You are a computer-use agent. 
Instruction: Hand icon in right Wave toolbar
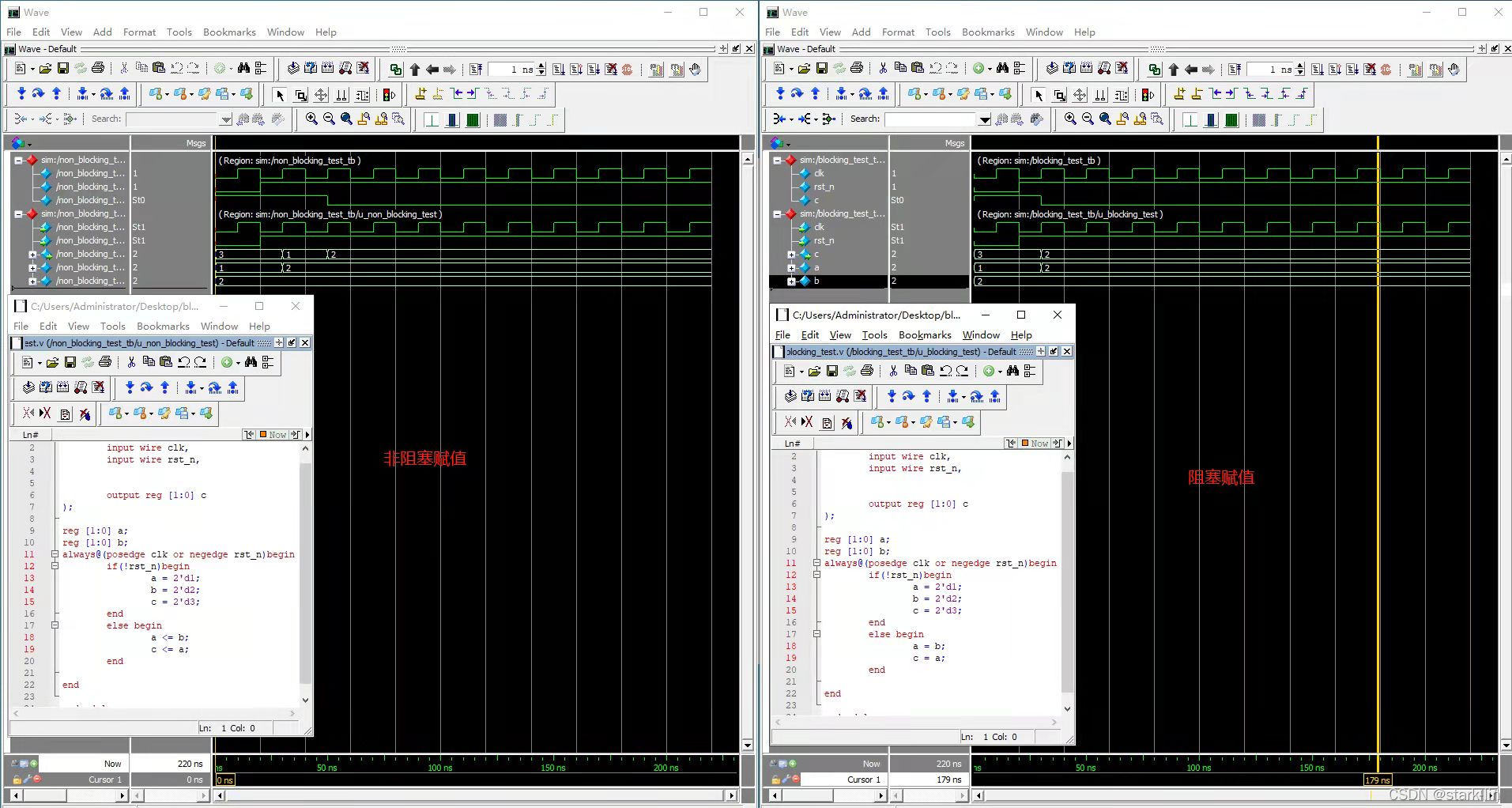1454,69
